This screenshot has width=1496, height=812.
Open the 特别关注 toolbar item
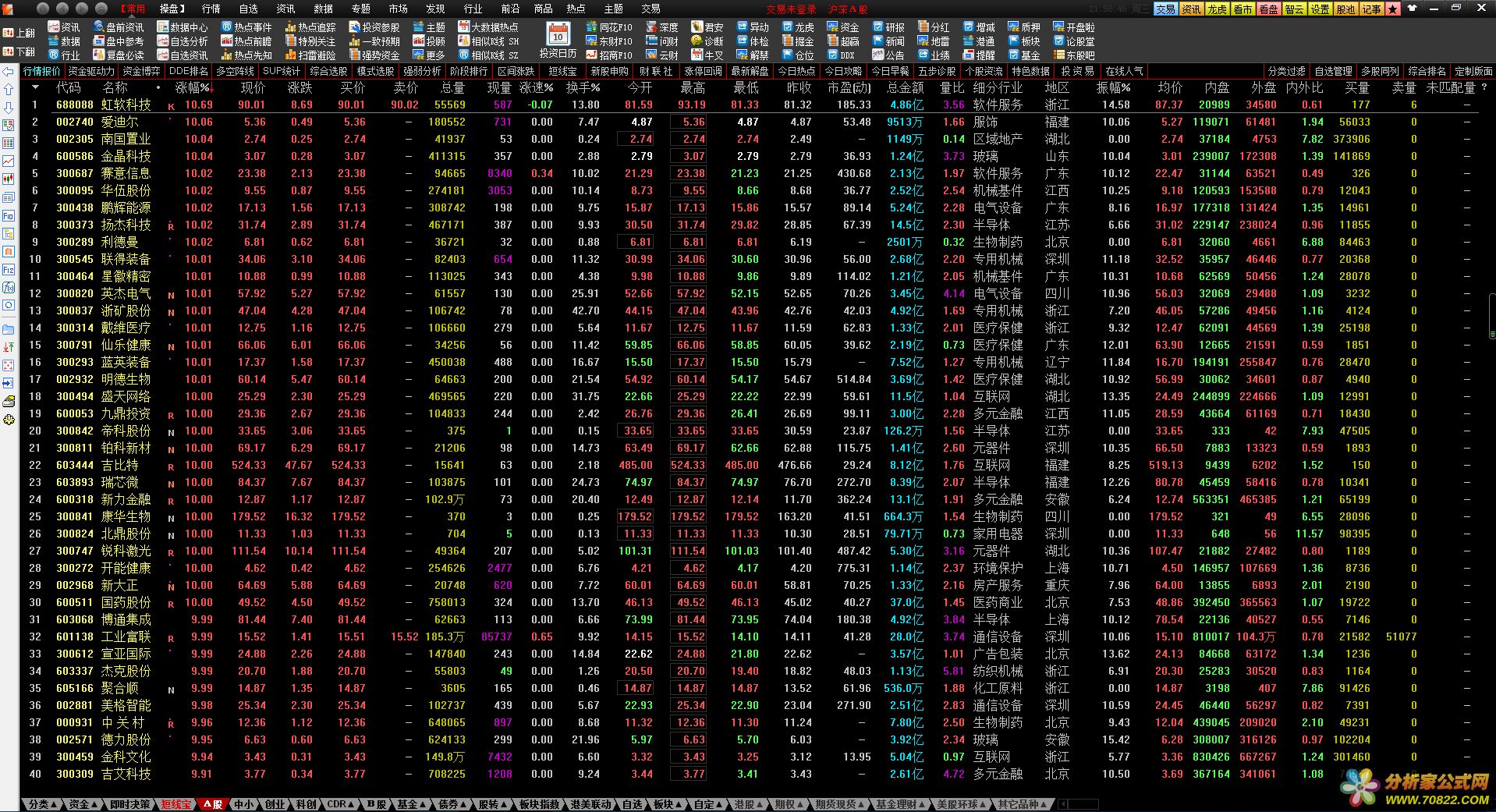310,41
